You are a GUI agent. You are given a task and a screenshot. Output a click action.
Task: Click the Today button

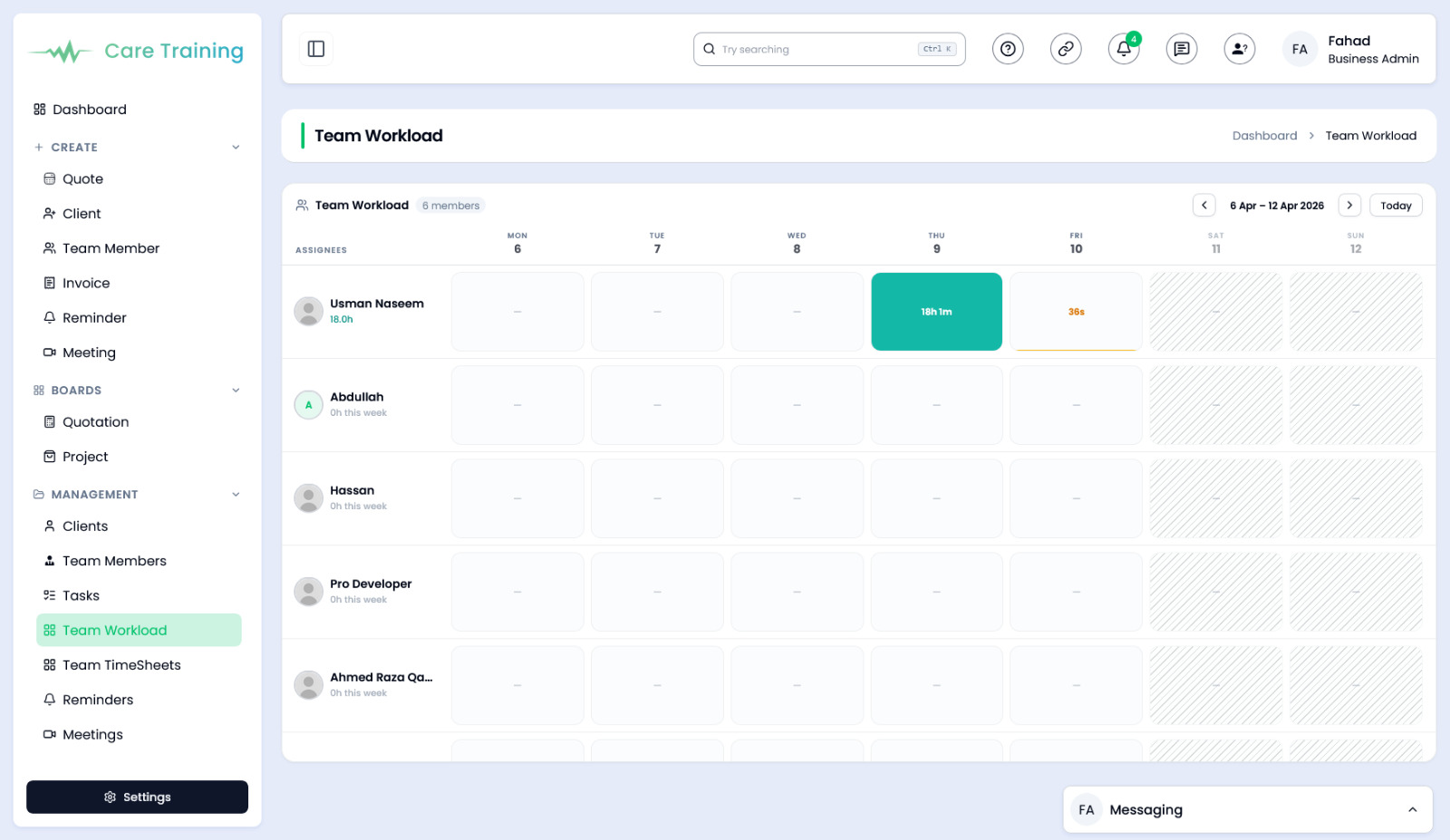[x=1396, y=206]
